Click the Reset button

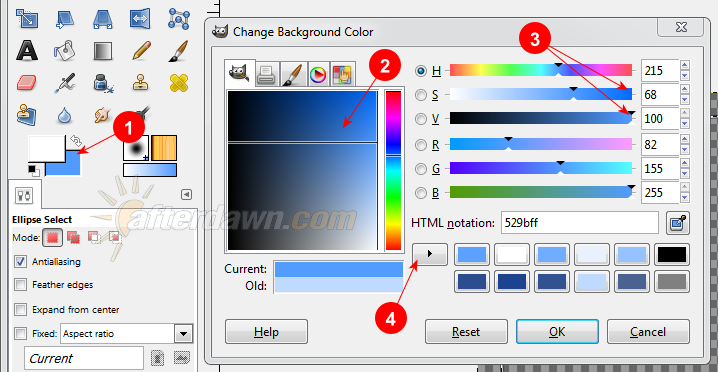466,331
